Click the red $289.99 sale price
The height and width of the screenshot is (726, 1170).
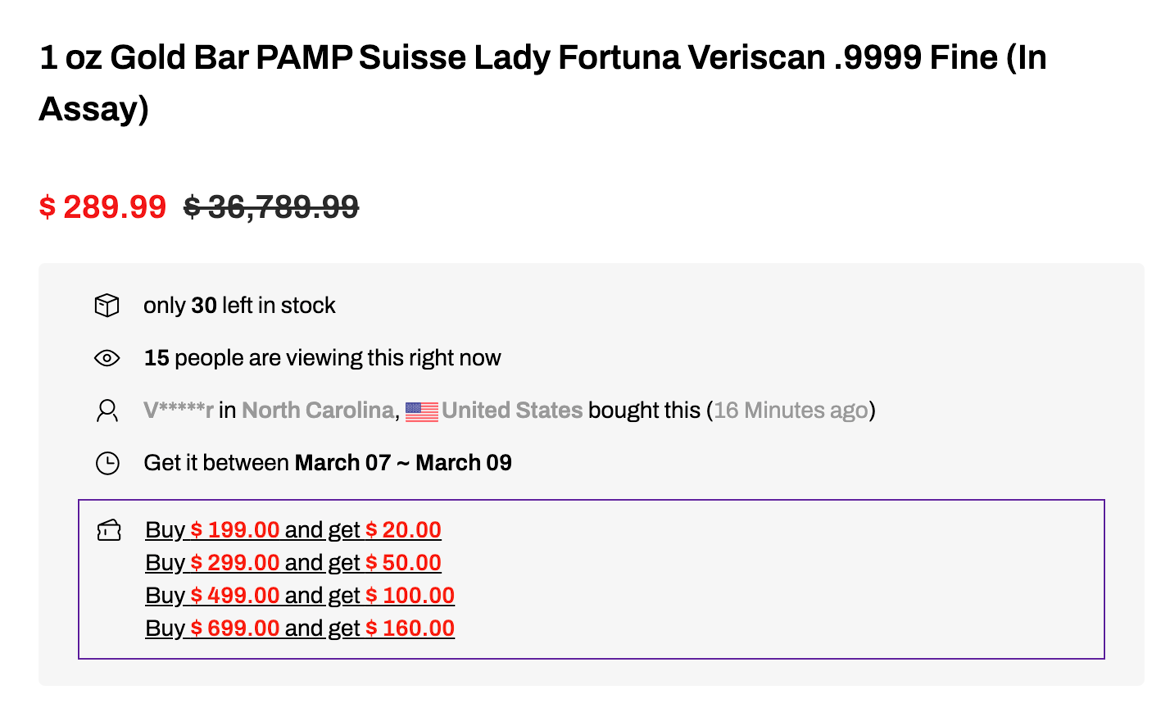(x=102, y=207)
